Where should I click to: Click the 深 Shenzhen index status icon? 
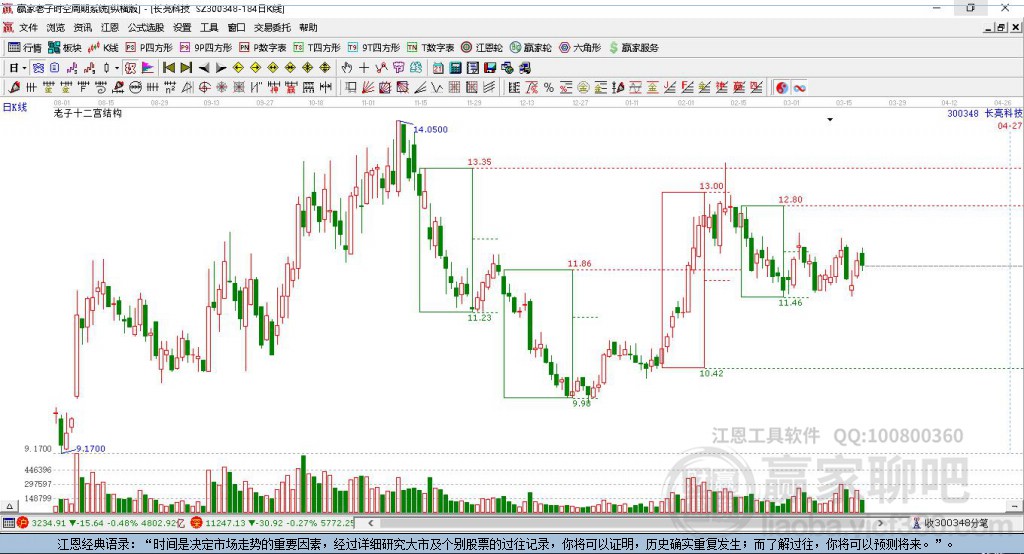tap(197, 523)
